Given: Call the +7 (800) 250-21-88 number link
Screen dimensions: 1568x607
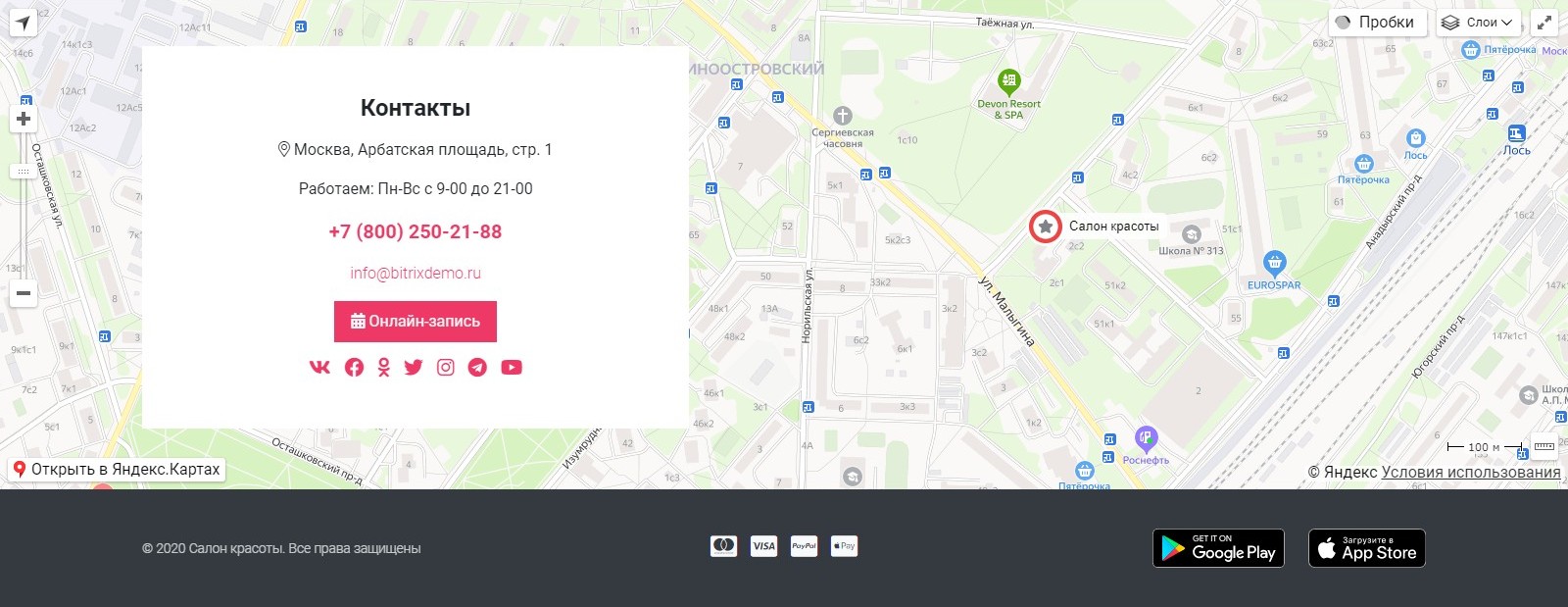Looking at the screenshot, I should pyautogui.click(x=416, y=231).
